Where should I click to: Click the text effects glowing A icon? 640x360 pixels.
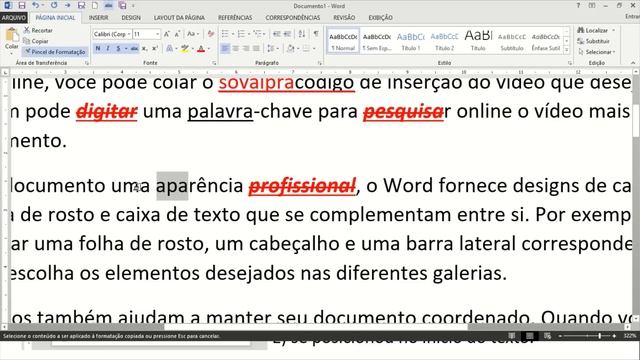tap(169, 49)
